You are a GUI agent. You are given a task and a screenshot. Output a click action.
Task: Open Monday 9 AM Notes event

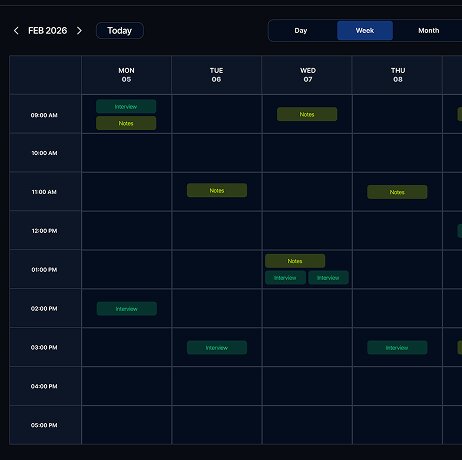126,123
